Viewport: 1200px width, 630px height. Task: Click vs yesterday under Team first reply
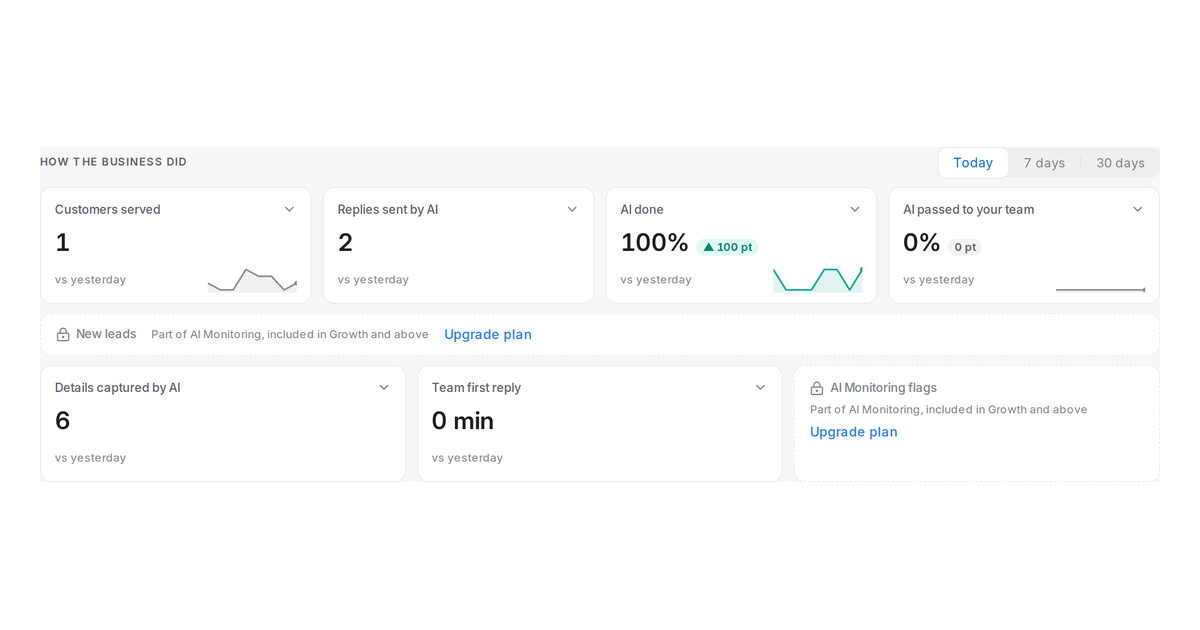(x=467, y=458)
